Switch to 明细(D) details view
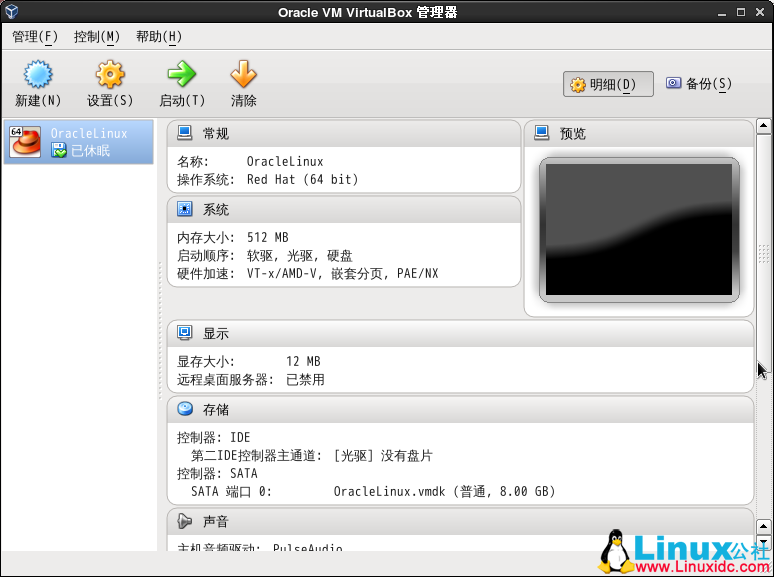This screenshot has width=774, height=577. click(607, 85)
